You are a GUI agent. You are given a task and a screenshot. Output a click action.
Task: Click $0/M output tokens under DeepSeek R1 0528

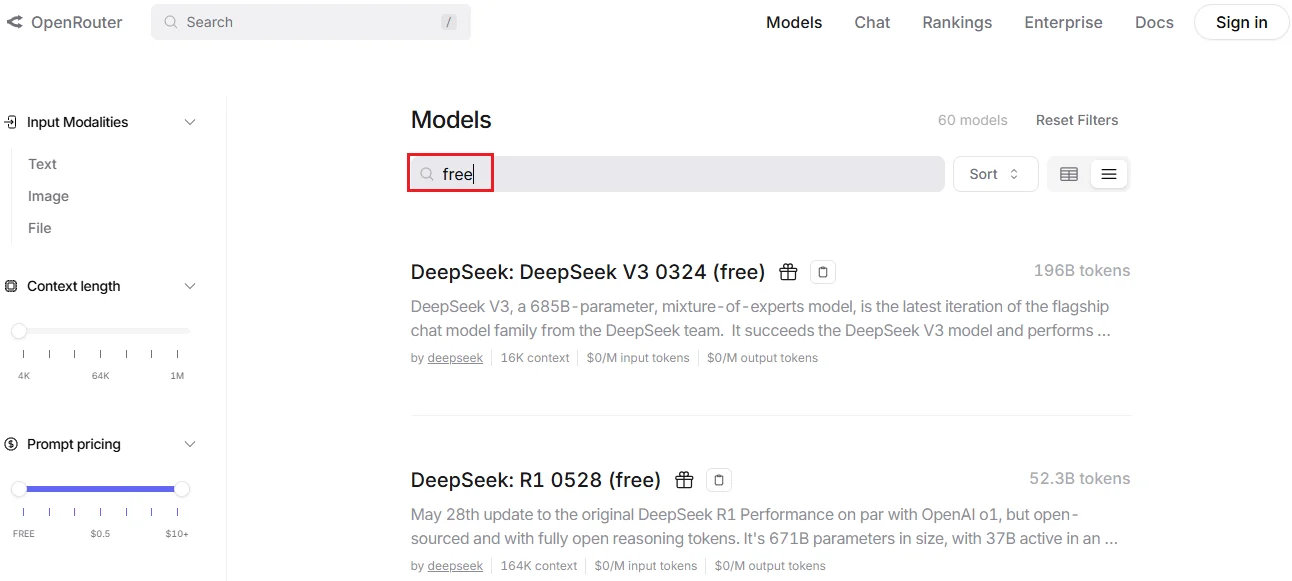pos(770,566)
